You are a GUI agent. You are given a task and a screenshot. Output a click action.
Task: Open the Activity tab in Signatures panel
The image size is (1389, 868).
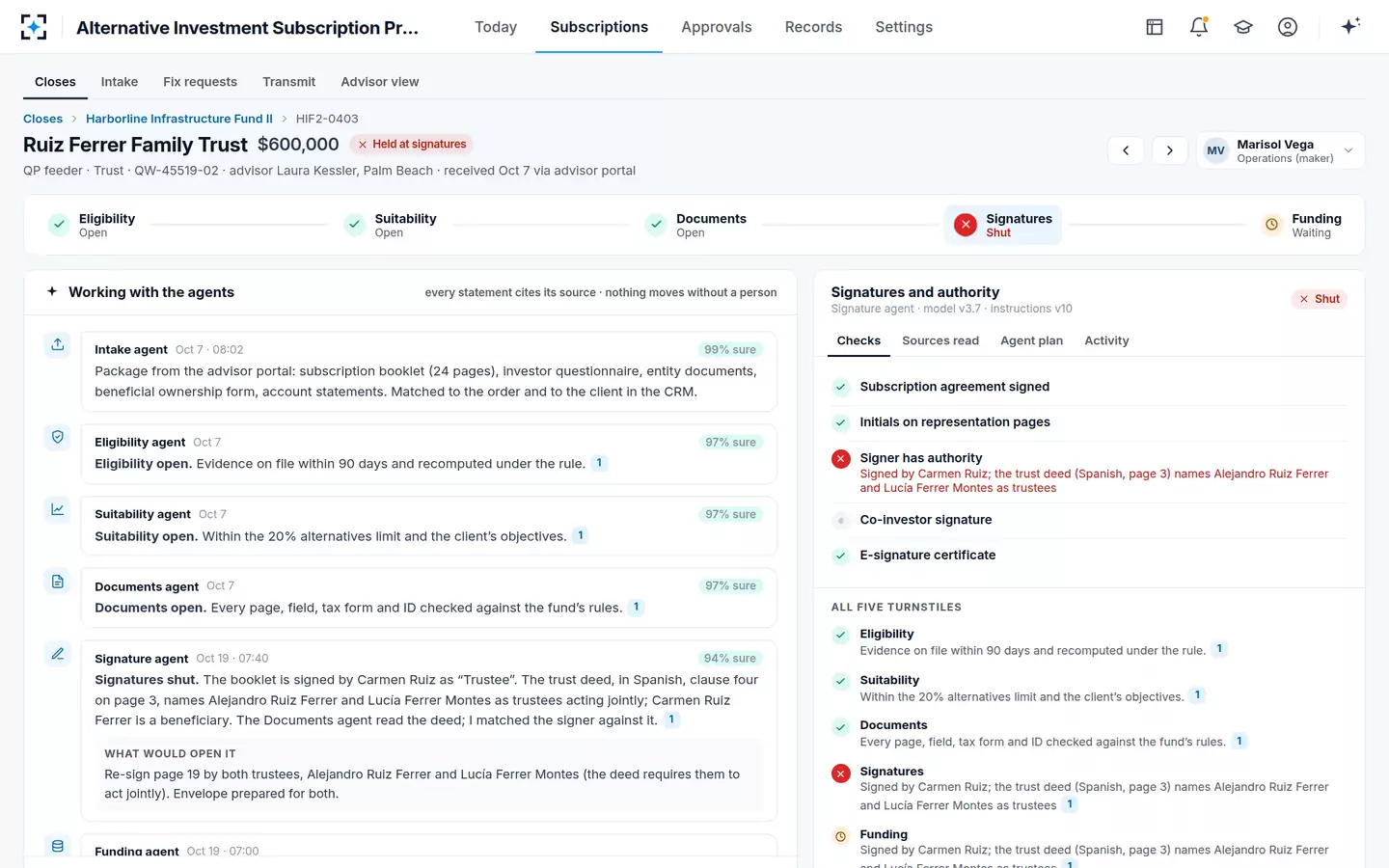click(x=1106, y=340)
